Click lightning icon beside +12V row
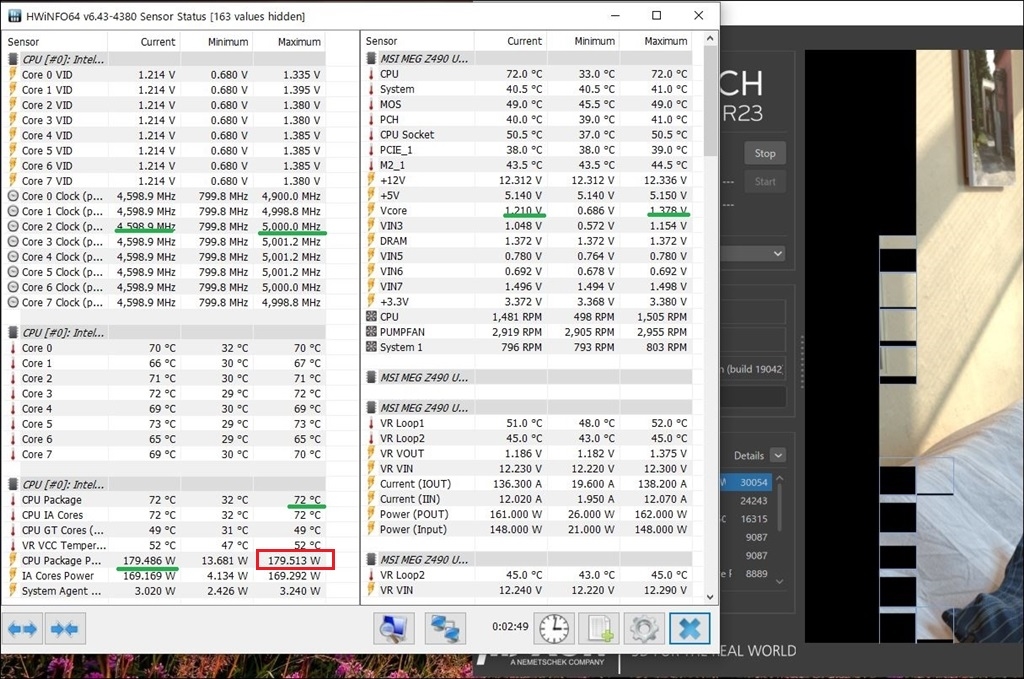Image resolution: width=1024 pixels, height=679 pixels. 371,180
